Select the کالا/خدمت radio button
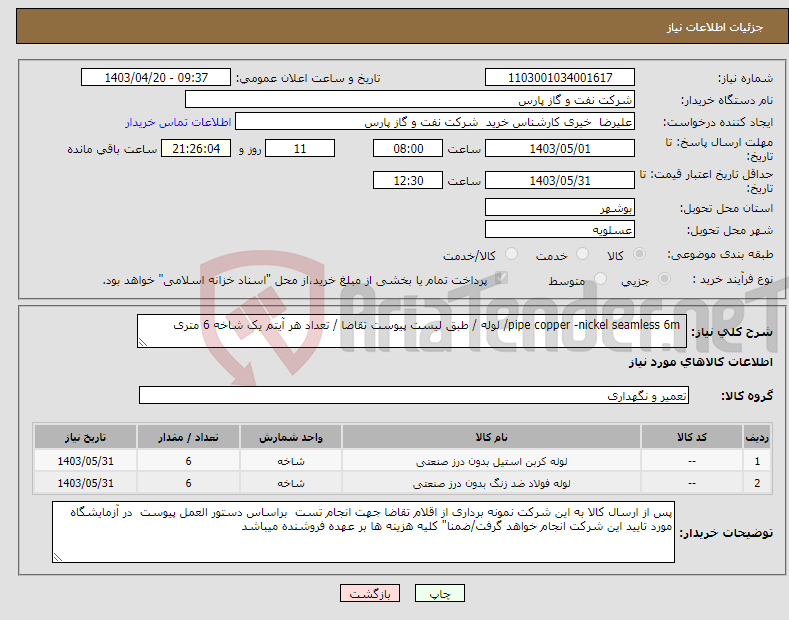The width and height of the screenshot is (789, 620). [x=511, y=254]
